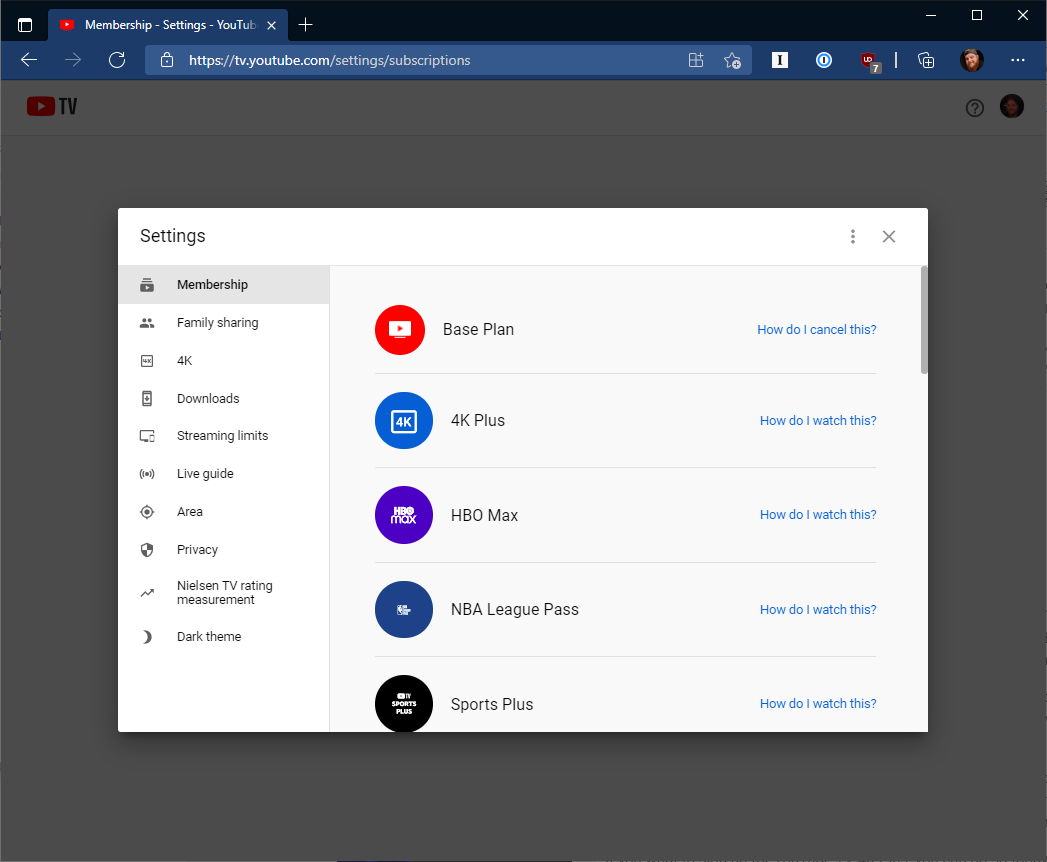This screenshot has height=862, width=1047.
Task: Open browser extensions showing 7 notifications
Action: 869,62
